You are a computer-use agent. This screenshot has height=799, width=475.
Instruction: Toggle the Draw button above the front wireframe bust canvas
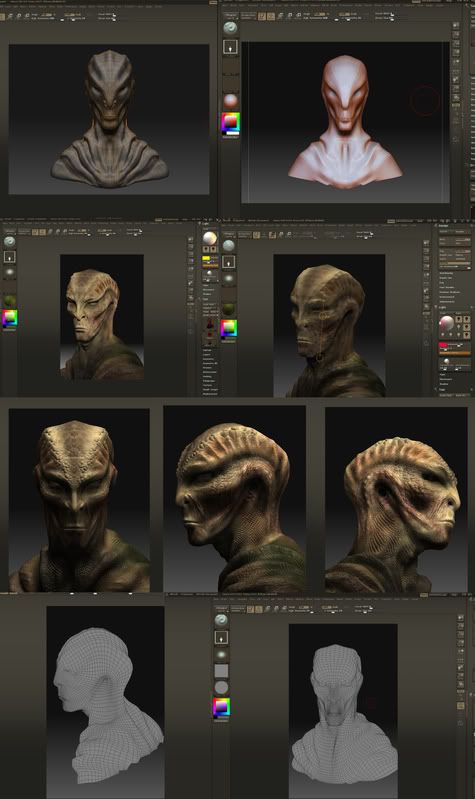click(259, 609)
